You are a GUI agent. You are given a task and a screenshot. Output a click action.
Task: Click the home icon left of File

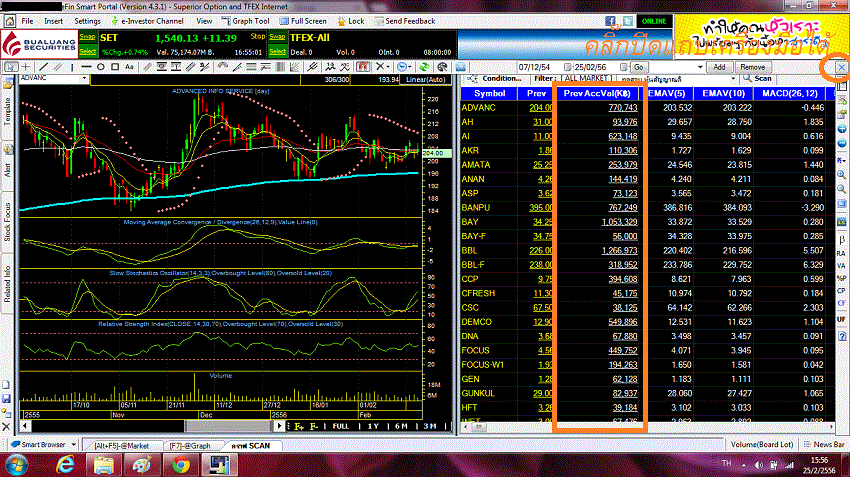click(10, 21)
